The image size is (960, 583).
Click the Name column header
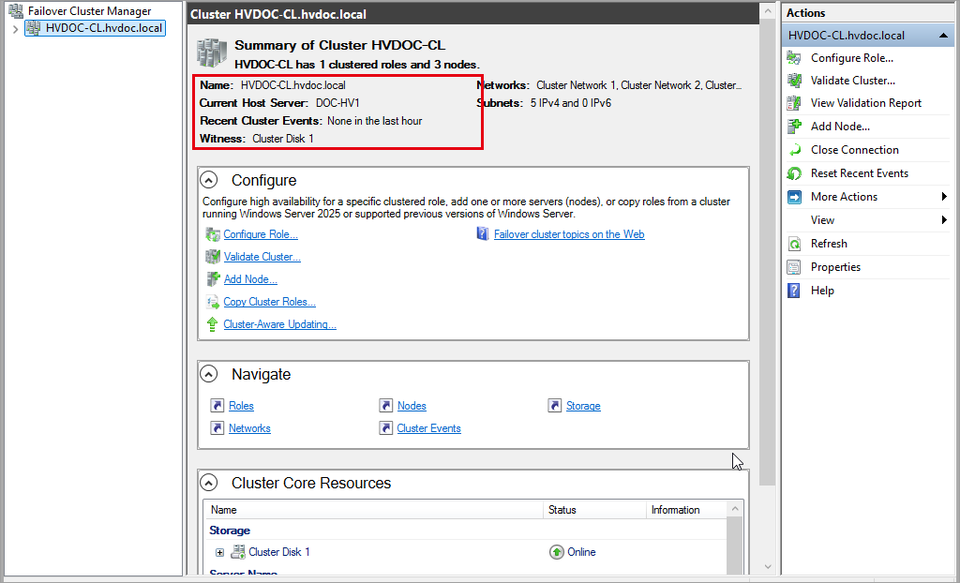click(x=374, y=510)
